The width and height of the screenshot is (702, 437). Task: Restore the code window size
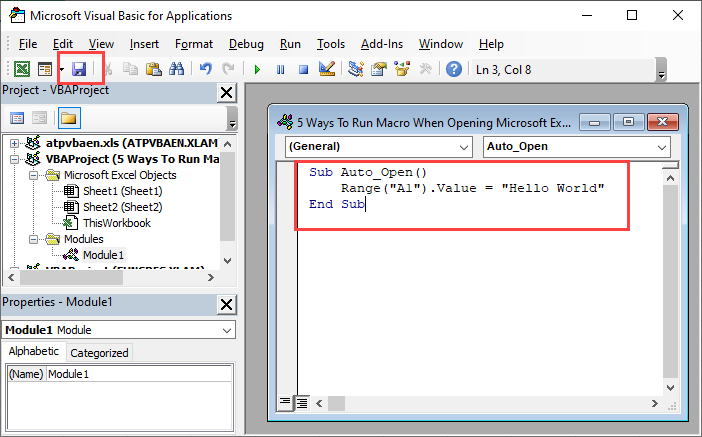pyautogui.click(x=629, y=122)
